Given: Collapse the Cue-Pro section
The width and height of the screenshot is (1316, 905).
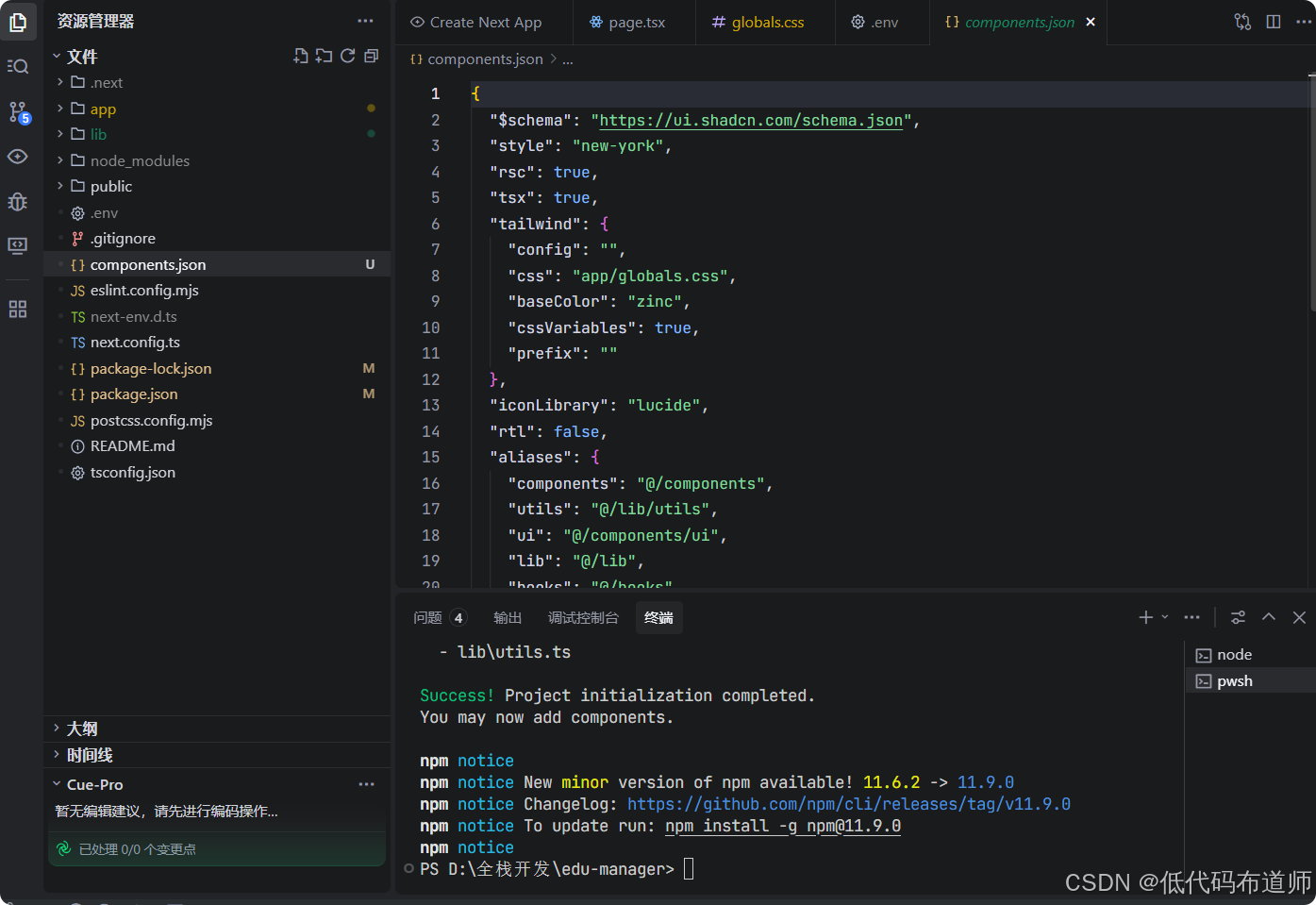Looking at the screenshot, I should coord(57,784).
